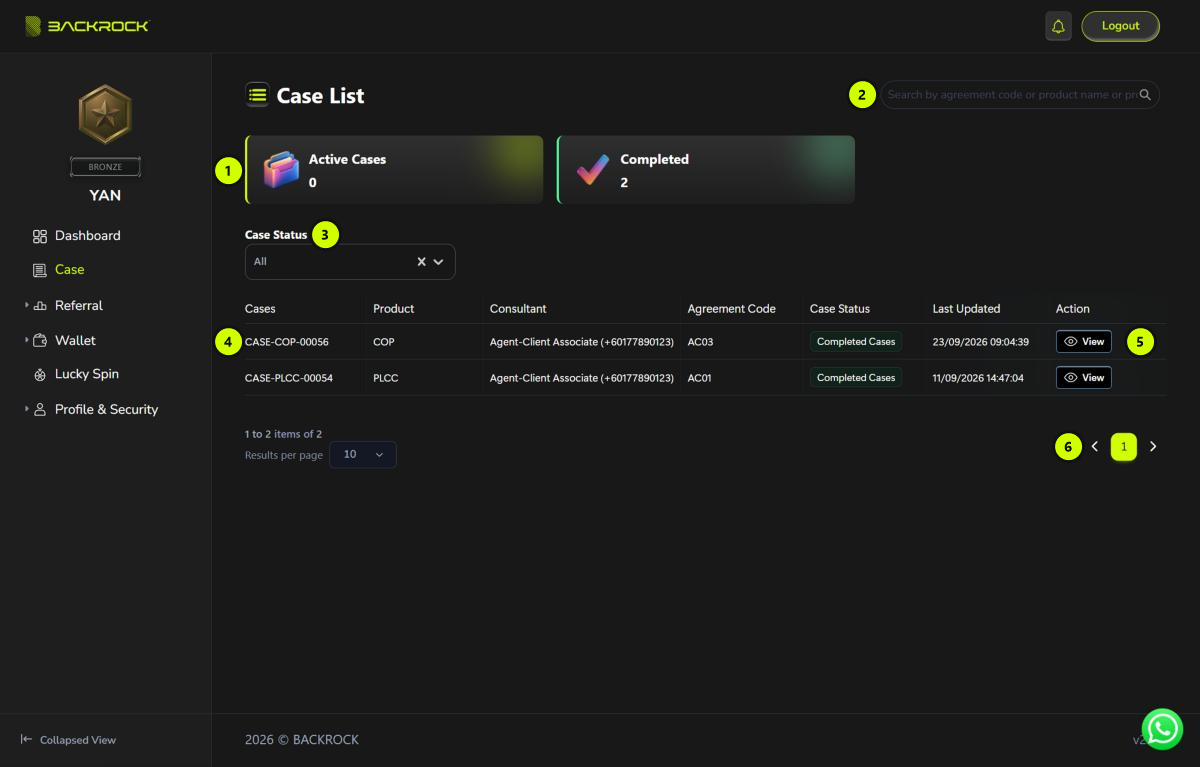Expand the Referral submenu arrow
Image resolution: width=1200 pixels, height=767 pixels.
[27, 305]
